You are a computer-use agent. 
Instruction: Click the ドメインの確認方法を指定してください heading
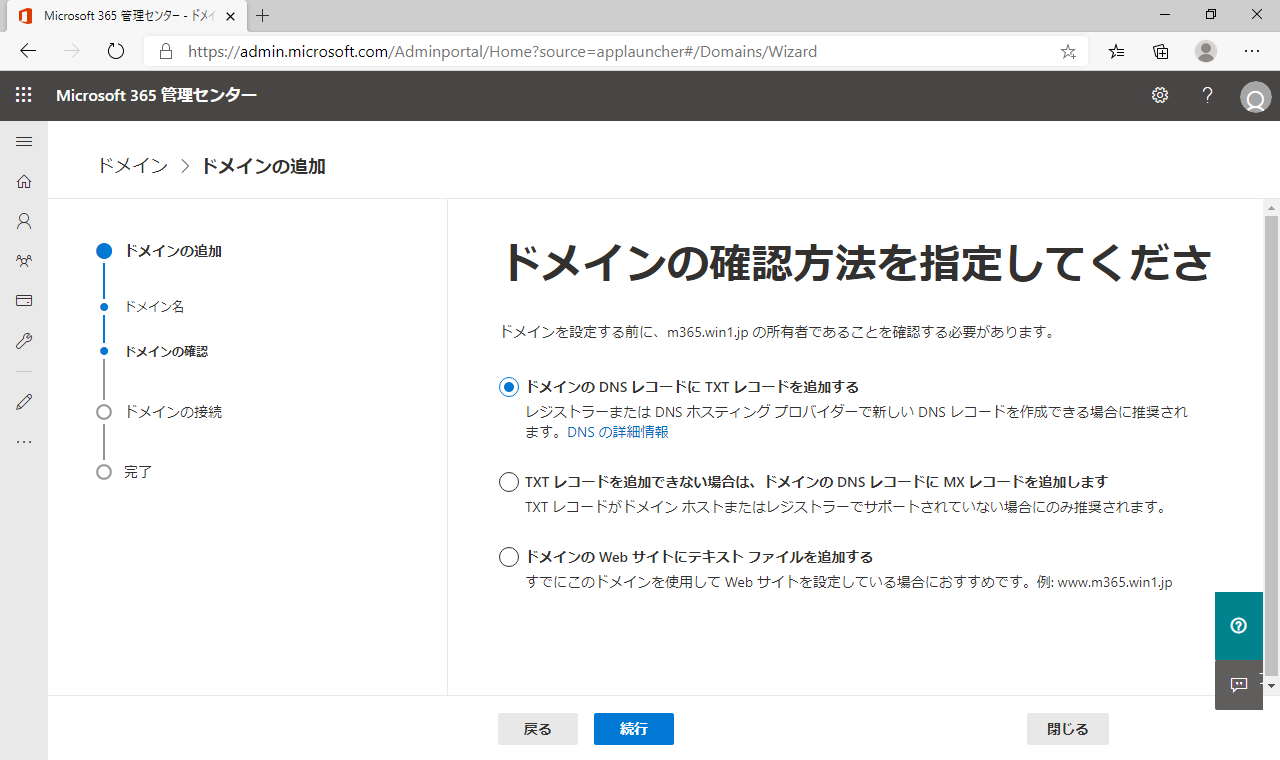pyautogui.click(x=856, y=264)
